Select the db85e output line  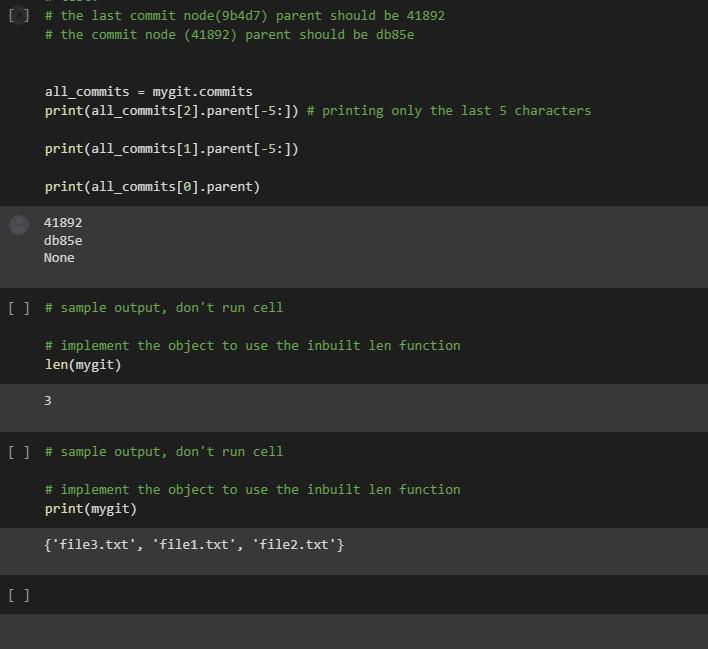[63, 241]
